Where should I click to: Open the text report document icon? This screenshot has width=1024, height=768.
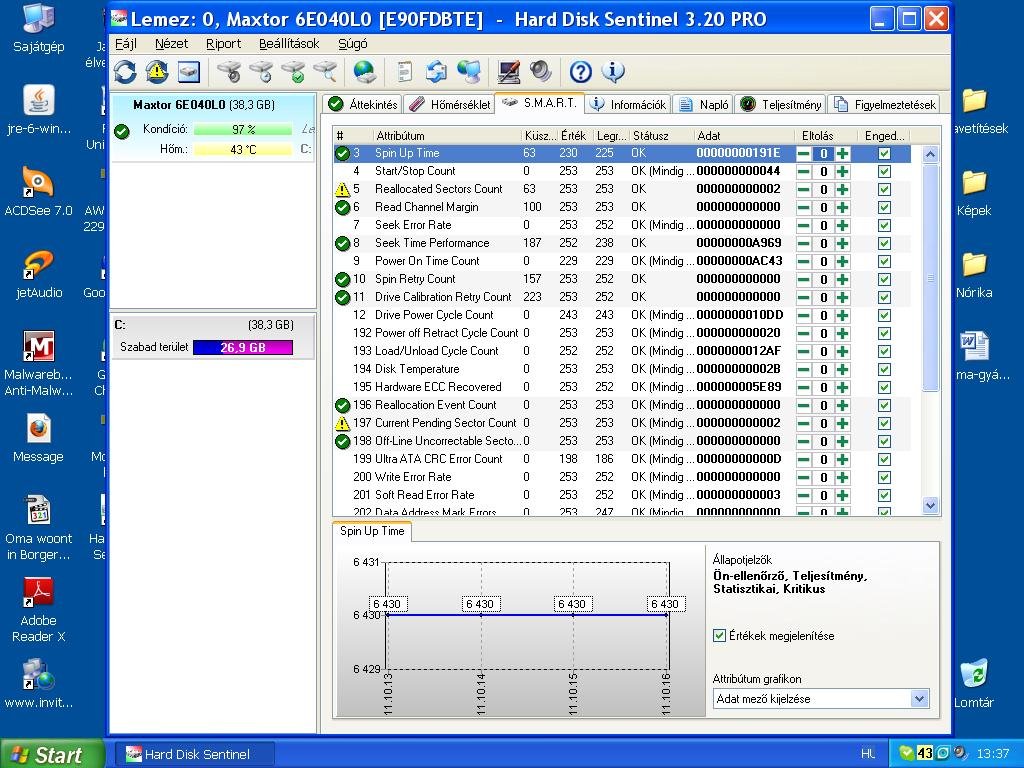coord(405,72)
